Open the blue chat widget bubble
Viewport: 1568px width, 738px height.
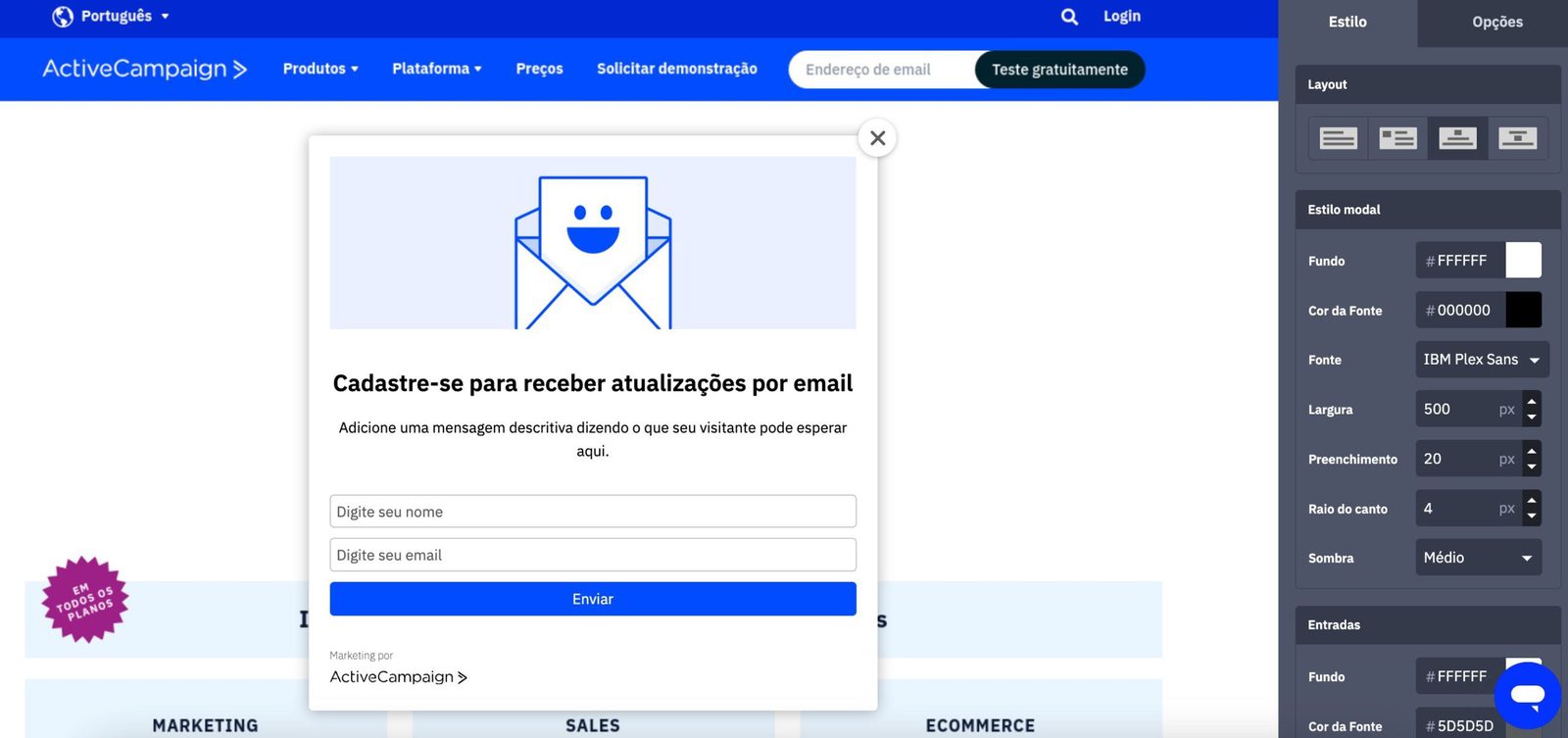coord(1527,695)
